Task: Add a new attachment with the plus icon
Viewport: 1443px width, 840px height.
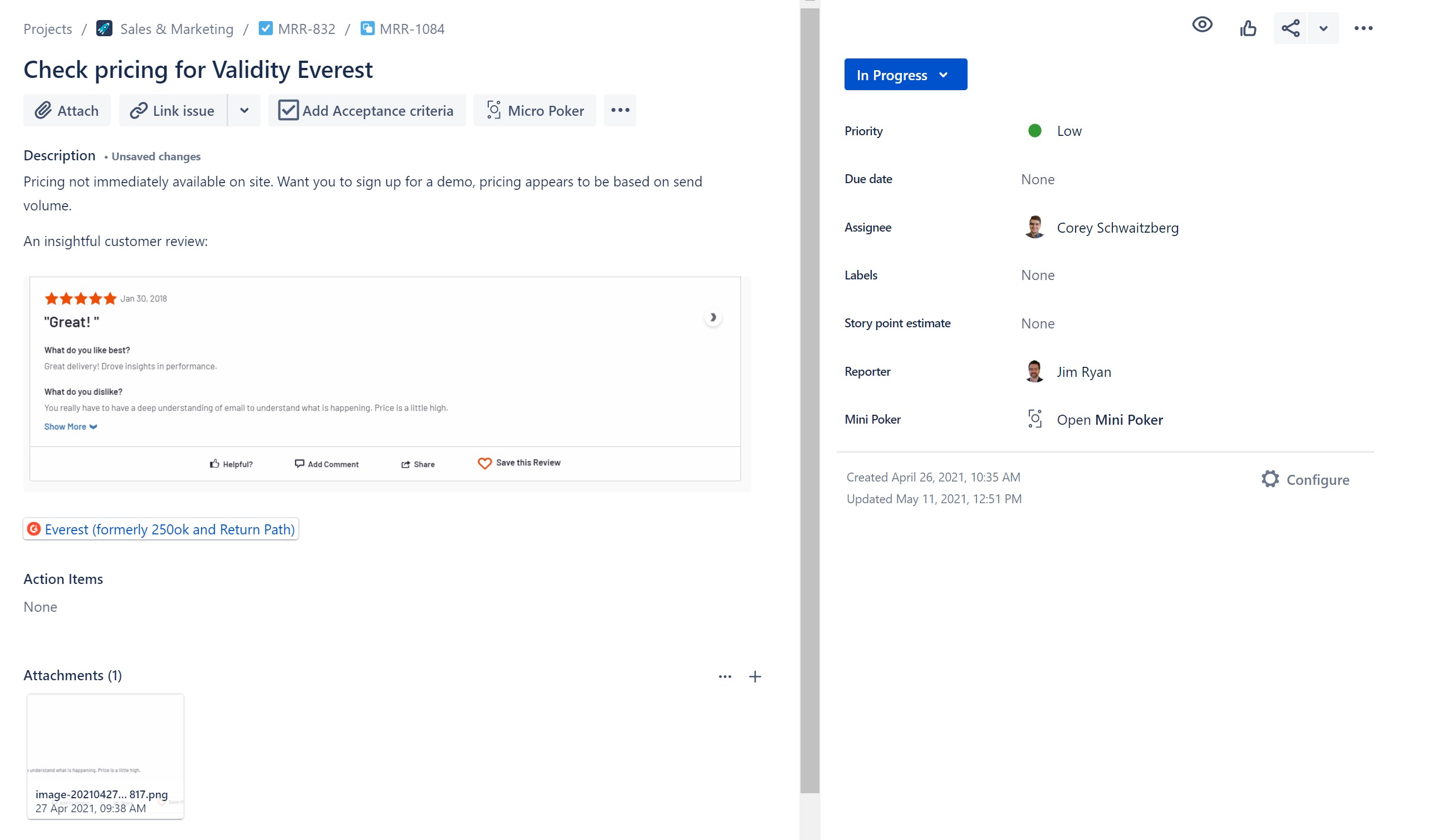Action: [755, 676]
